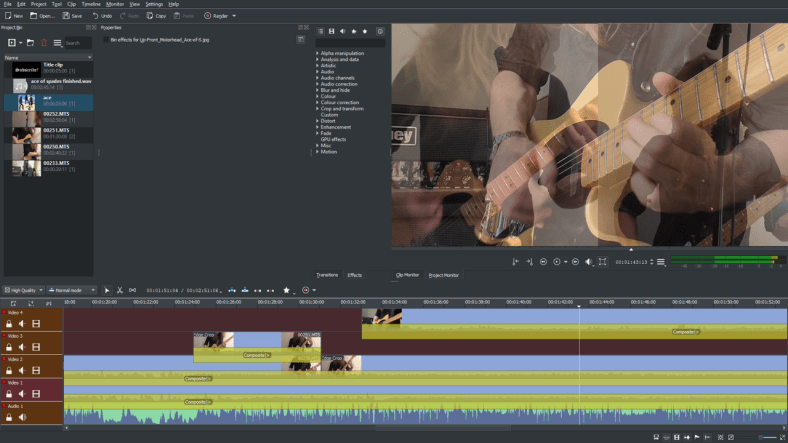Expand the Crop and transform category
The width and height of the screenshot is (788, 443).
pyautogui.click(x=317, y=108)
